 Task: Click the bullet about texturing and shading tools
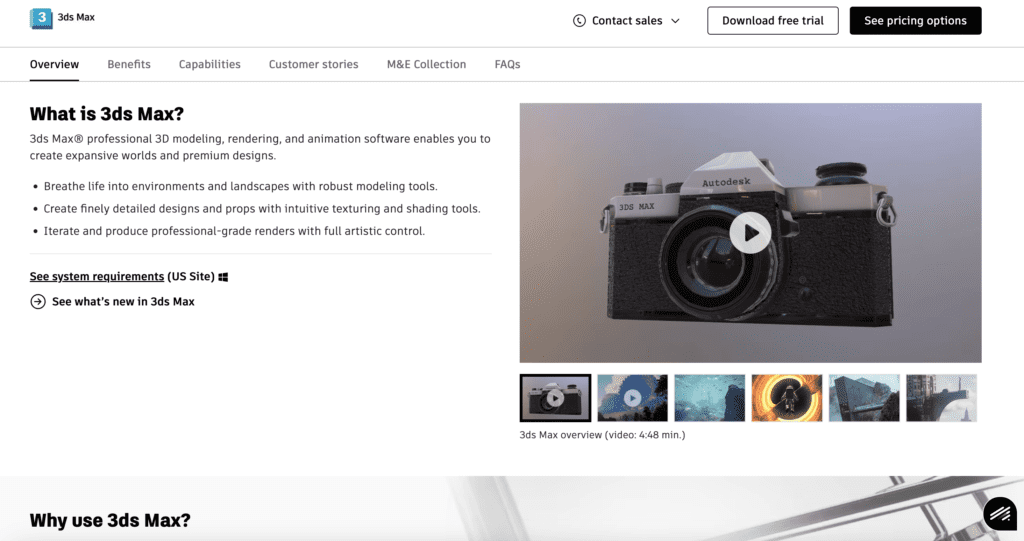click(262, 208)
